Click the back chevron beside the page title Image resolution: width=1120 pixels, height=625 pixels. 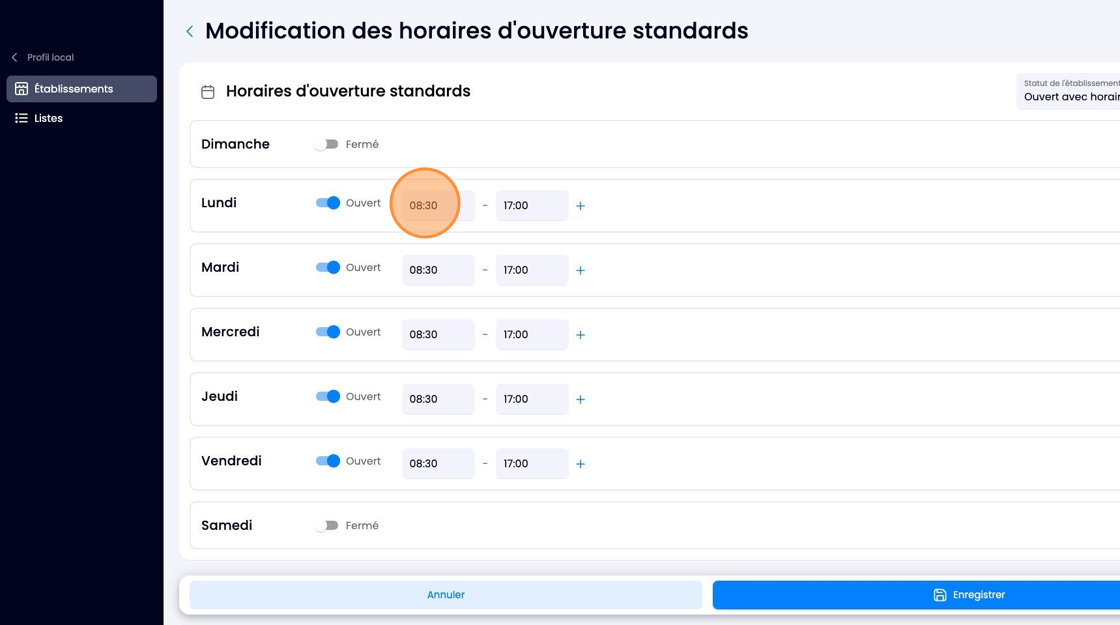coord(190,31)
